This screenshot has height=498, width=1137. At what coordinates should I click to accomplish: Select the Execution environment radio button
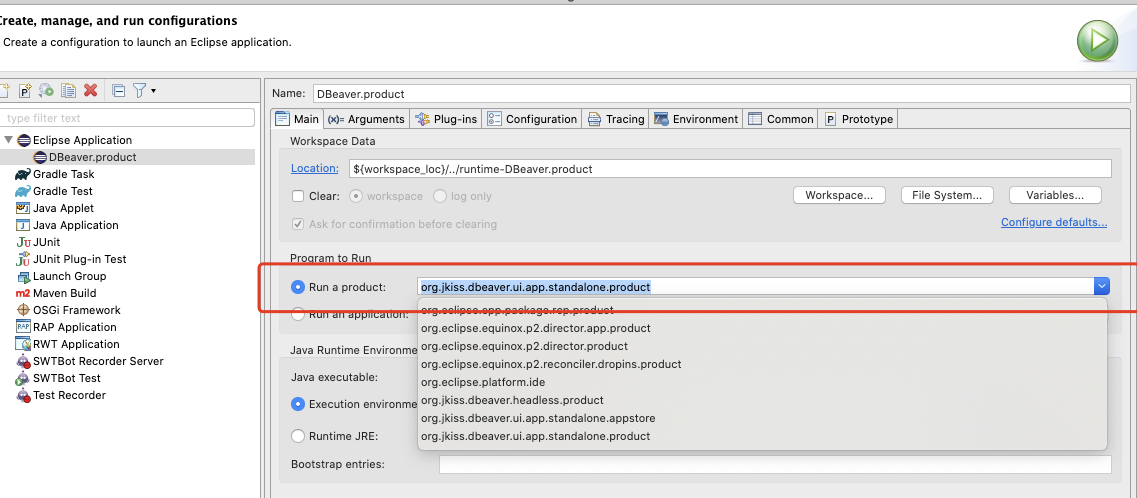[298, 404]
